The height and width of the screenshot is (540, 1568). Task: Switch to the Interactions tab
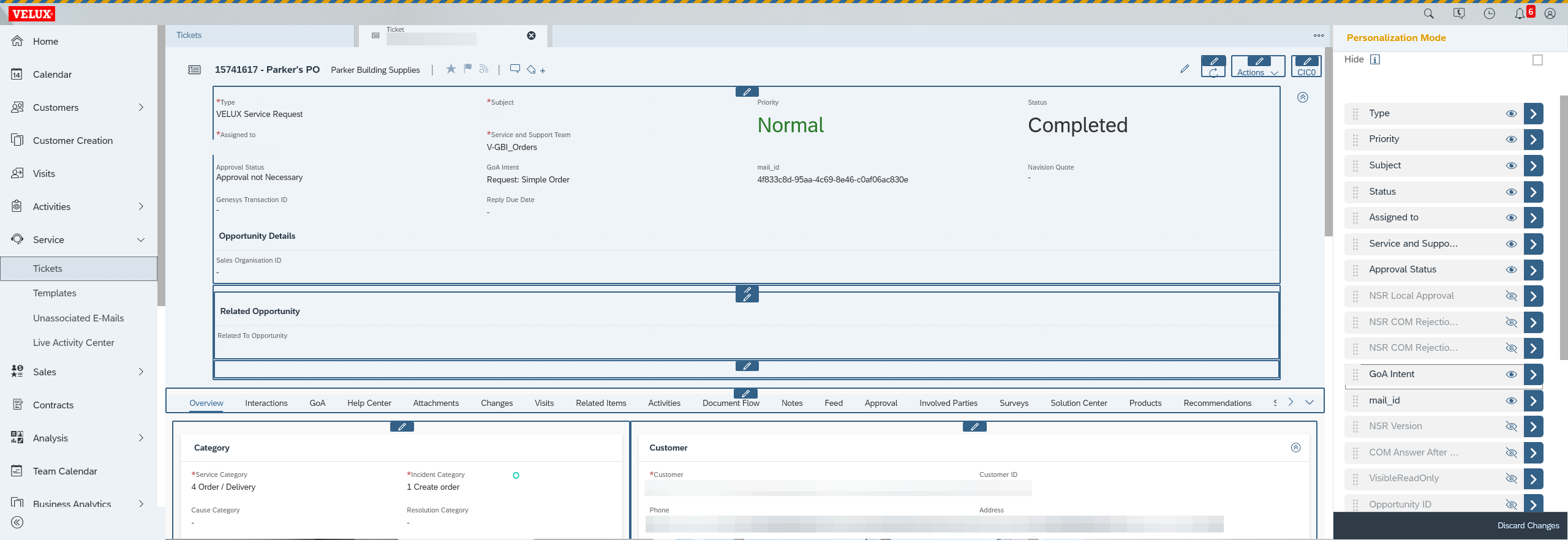pos(266,403)
